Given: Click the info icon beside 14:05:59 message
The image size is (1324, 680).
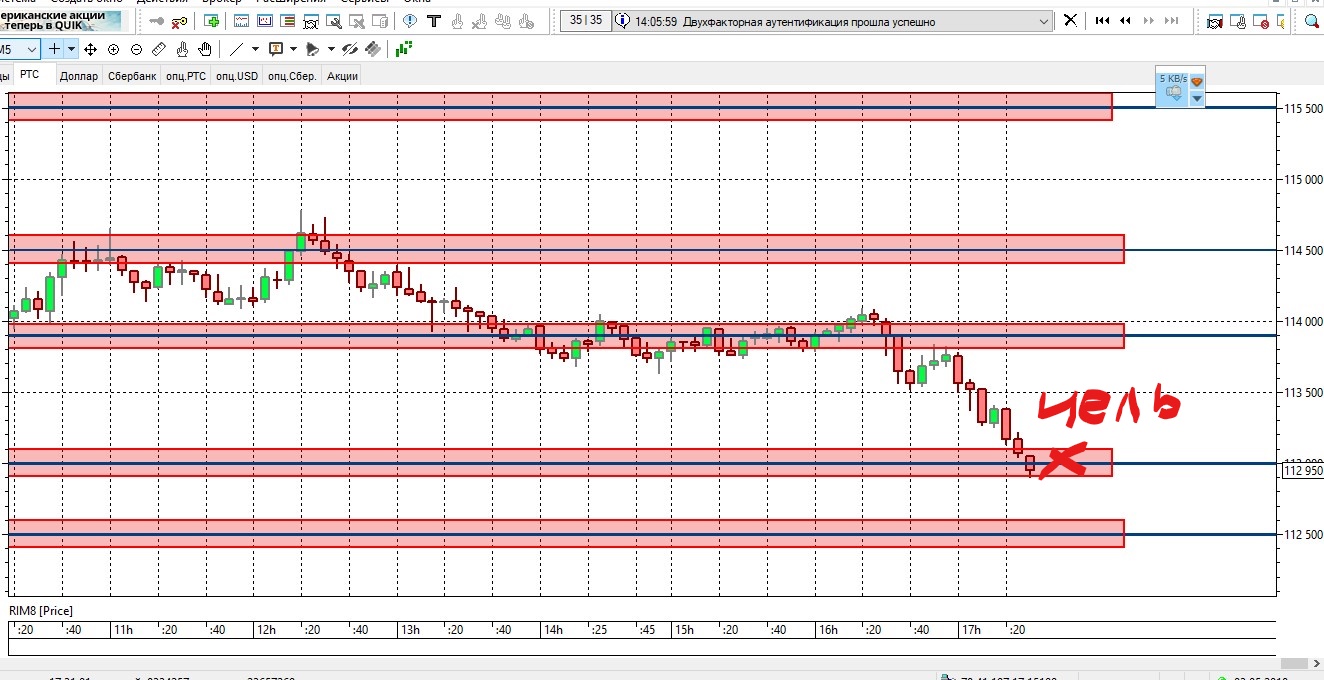Looking at the screenshot, I should pos(623,21).
